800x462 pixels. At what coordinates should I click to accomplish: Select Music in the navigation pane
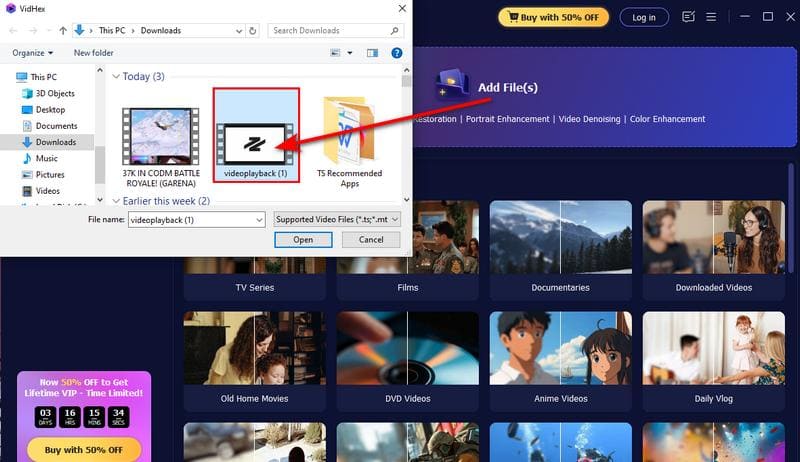[46, 158]
